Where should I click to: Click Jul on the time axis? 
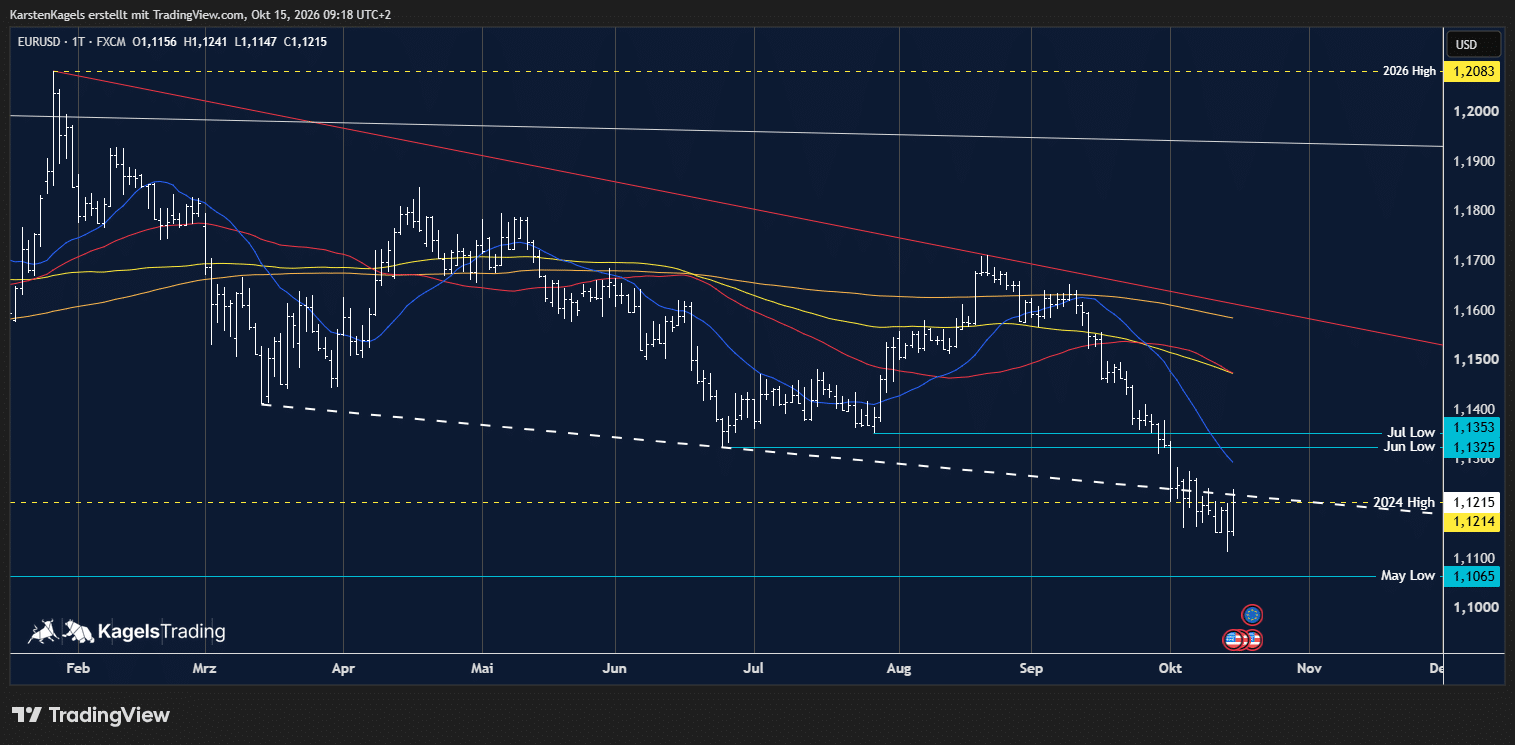[x=754, y=668]
